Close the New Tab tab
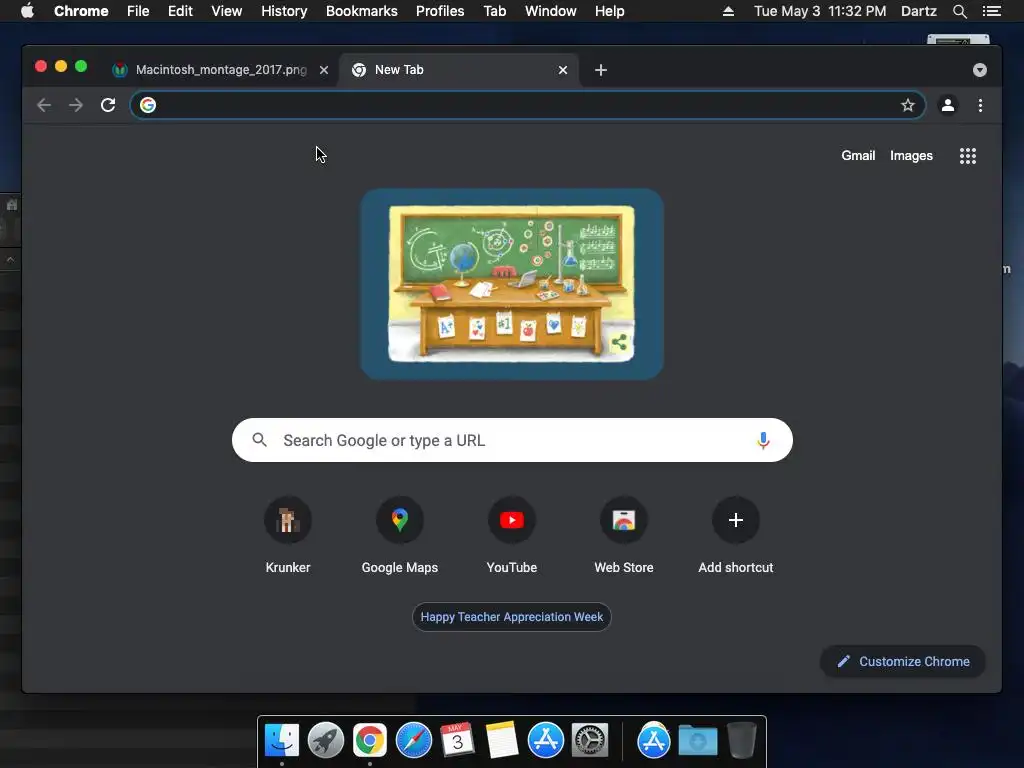The image size is (1024, 768). click(563, 70)
